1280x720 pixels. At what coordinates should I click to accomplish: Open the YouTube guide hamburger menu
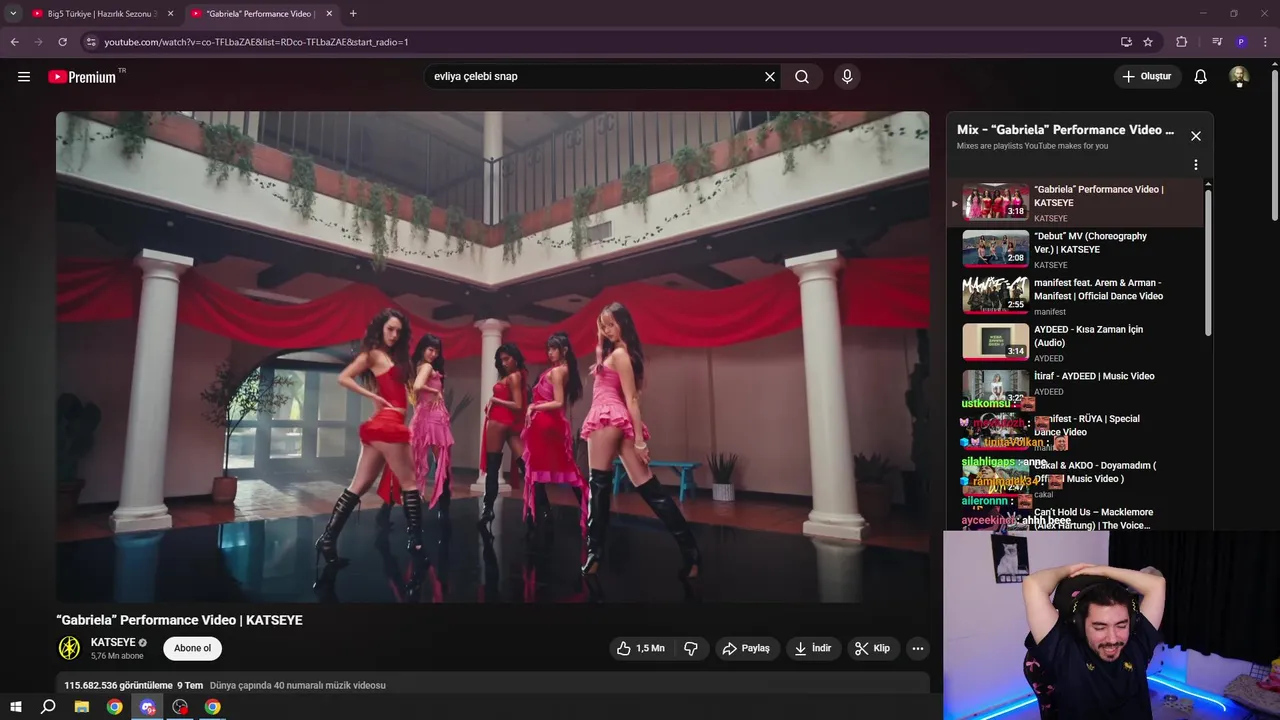[x=24, y=77]
